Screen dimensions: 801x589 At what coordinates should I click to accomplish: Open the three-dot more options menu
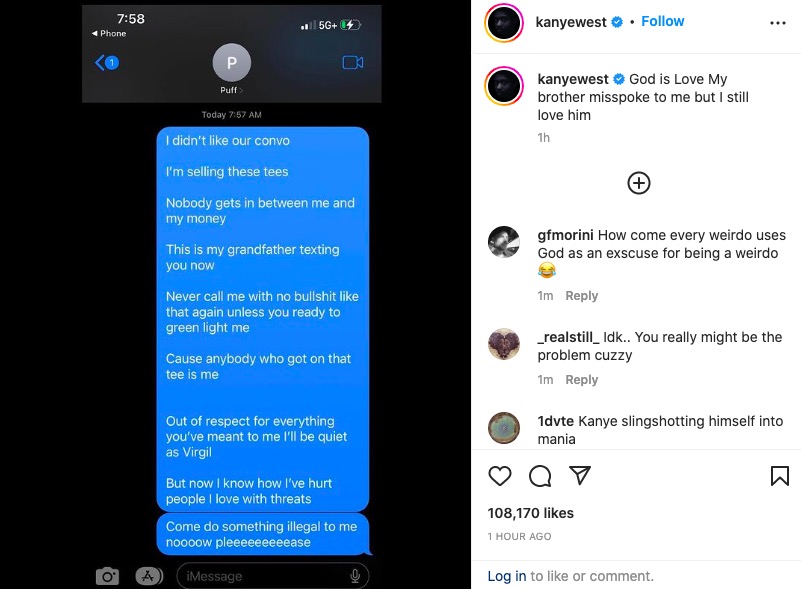point(778,23)
